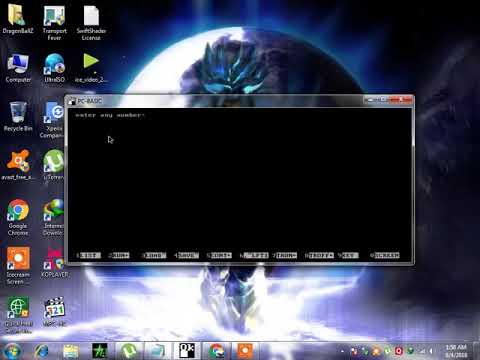480x360 pixels.
Task: Click the F1 LIST key label
Action: (x=88, y=255)
